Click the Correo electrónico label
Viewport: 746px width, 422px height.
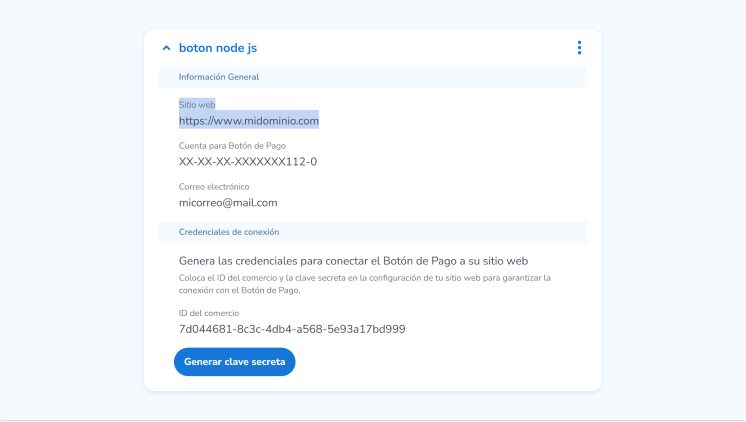point(214,187)
